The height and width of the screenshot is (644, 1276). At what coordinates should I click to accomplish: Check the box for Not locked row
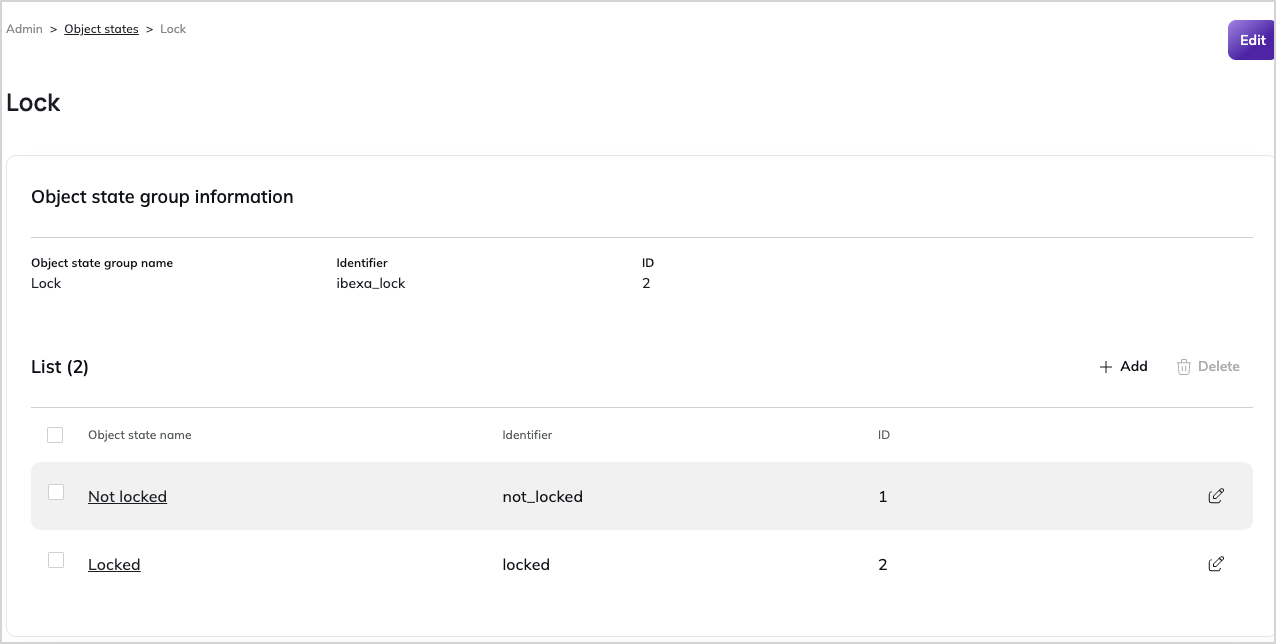56,492
